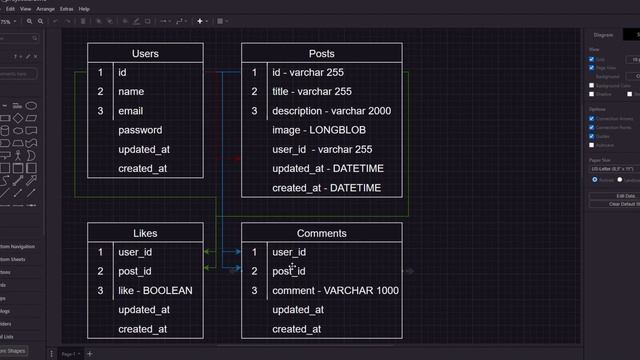Click the More Shapes button

pos(13,351)
